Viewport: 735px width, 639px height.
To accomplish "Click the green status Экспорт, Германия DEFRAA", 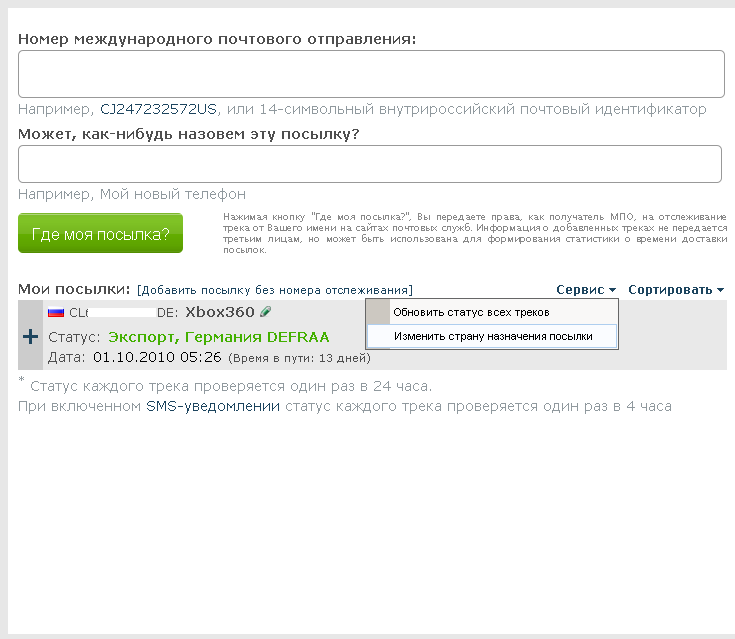I will [219, 337].
